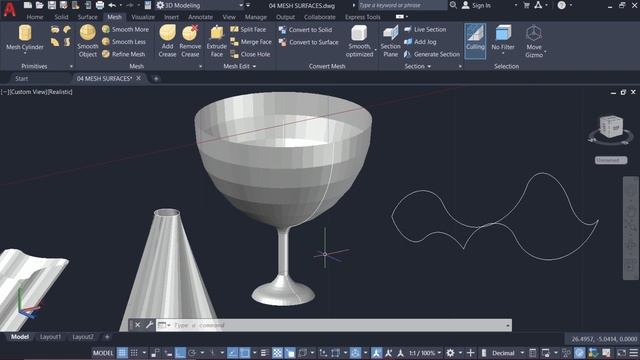Toggle the MODEL space button

pyautogui.click(x=103, y=353)
